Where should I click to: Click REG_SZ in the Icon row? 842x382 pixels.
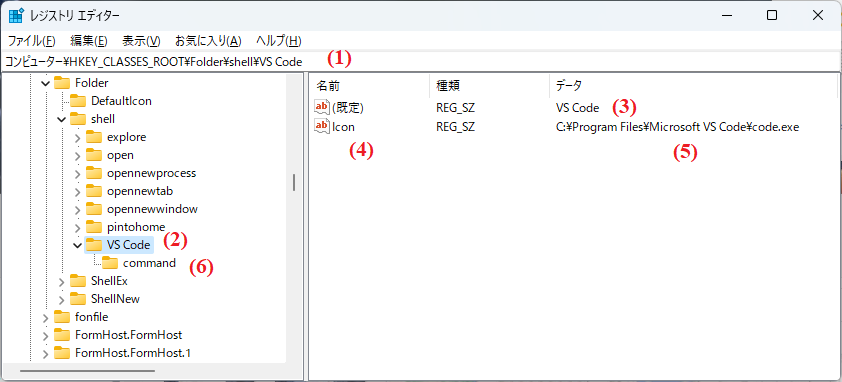coord(455,127)
